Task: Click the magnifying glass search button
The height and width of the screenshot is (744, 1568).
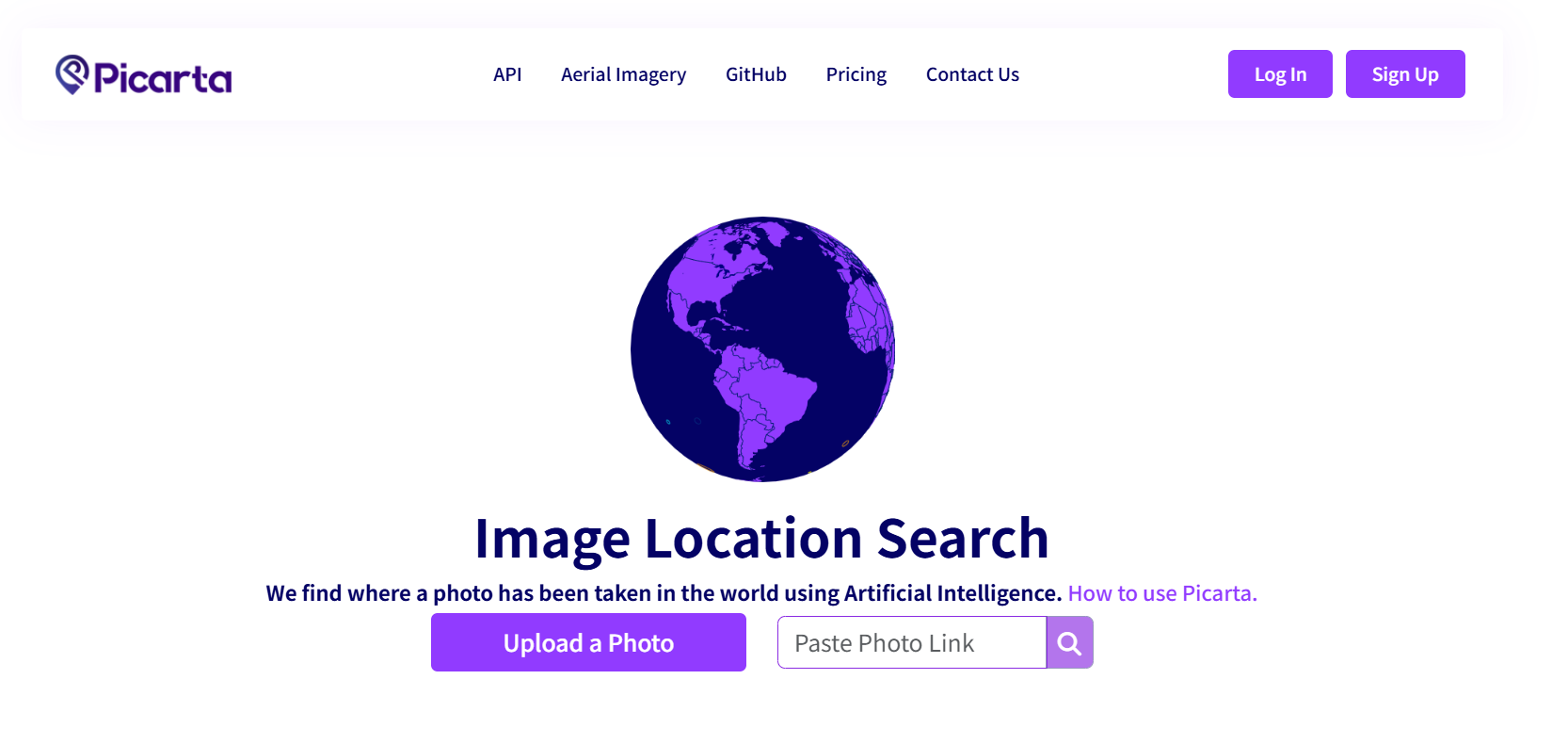Action: coord(1069,642)
